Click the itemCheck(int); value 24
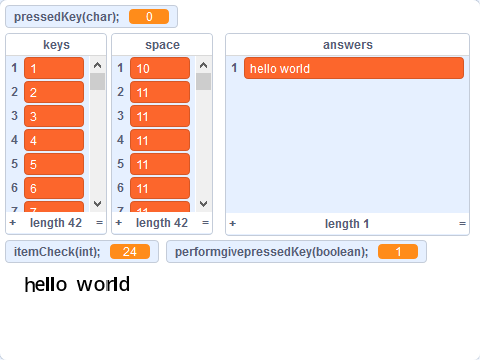The image size is (480, 360). coord(130,252)
